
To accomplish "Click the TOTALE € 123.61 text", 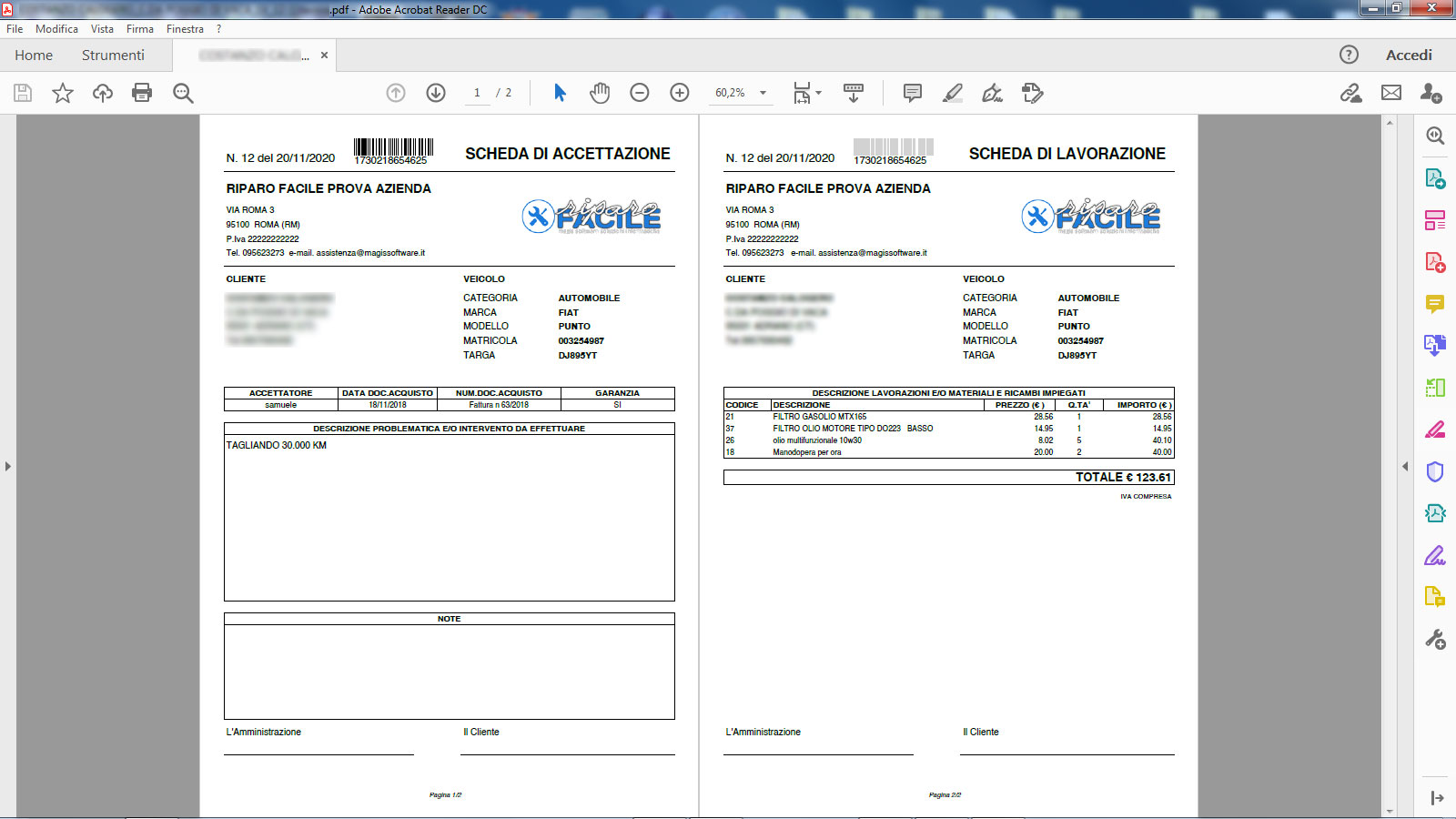I will (1123, 477).
